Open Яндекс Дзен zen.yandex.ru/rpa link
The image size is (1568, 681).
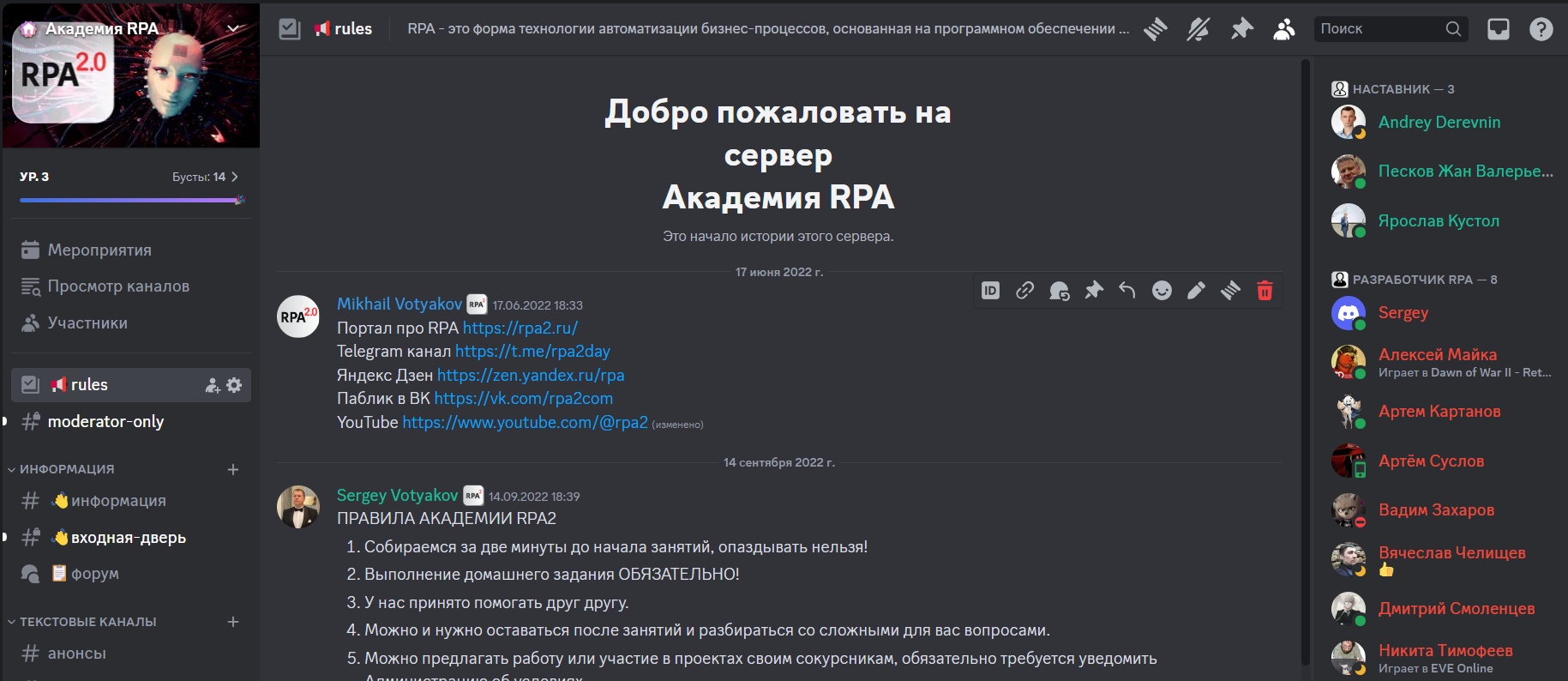531,375
